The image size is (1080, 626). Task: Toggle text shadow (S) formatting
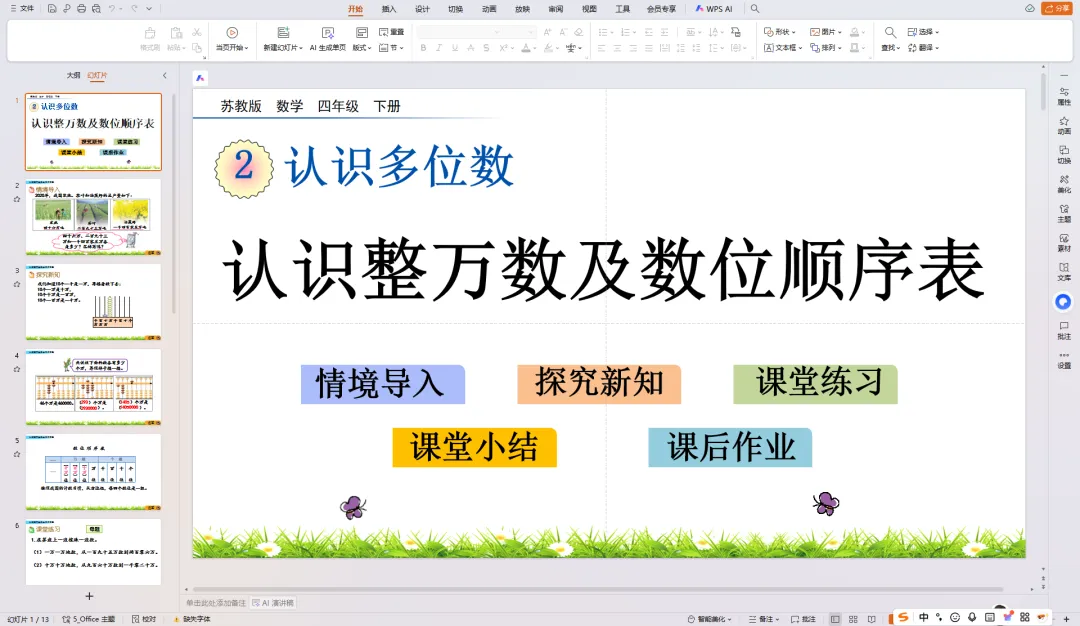486,48
